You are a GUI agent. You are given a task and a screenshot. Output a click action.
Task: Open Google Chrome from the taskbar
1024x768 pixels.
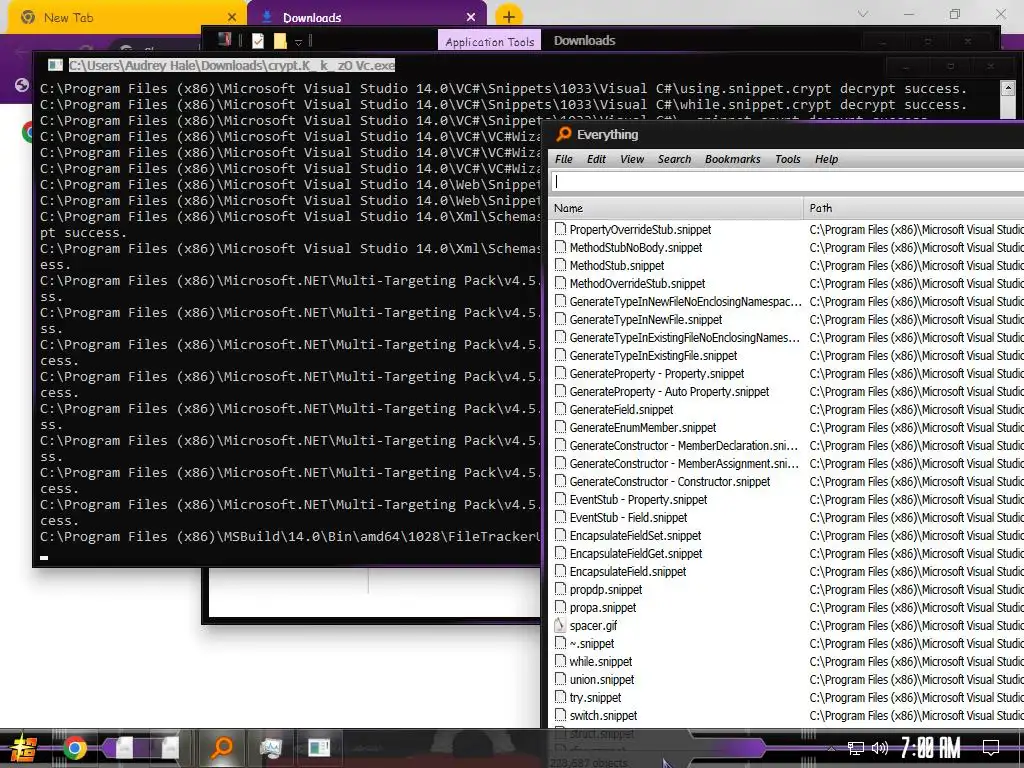74,748
